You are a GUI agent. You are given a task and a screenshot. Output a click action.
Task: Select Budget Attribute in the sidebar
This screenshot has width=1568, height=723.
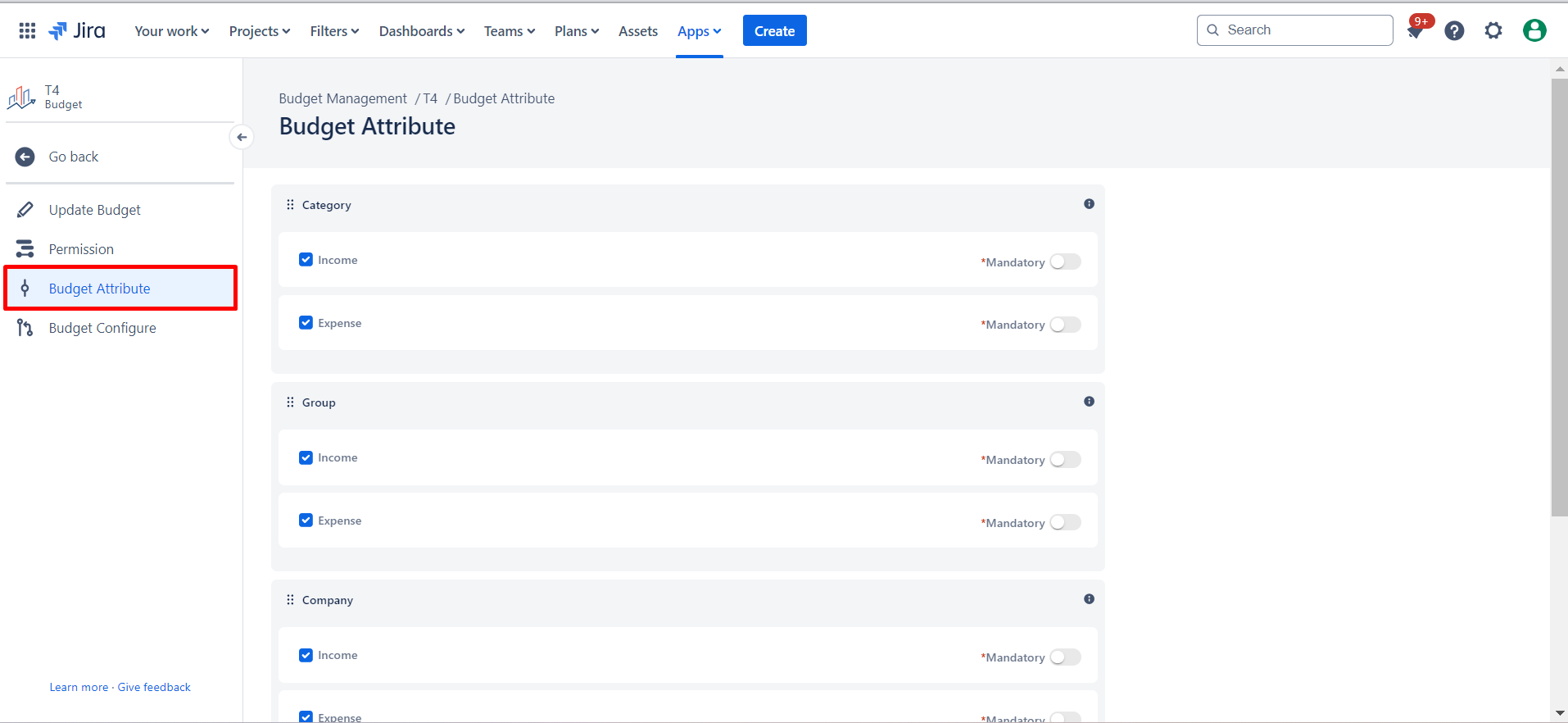[x=120, y=288]
